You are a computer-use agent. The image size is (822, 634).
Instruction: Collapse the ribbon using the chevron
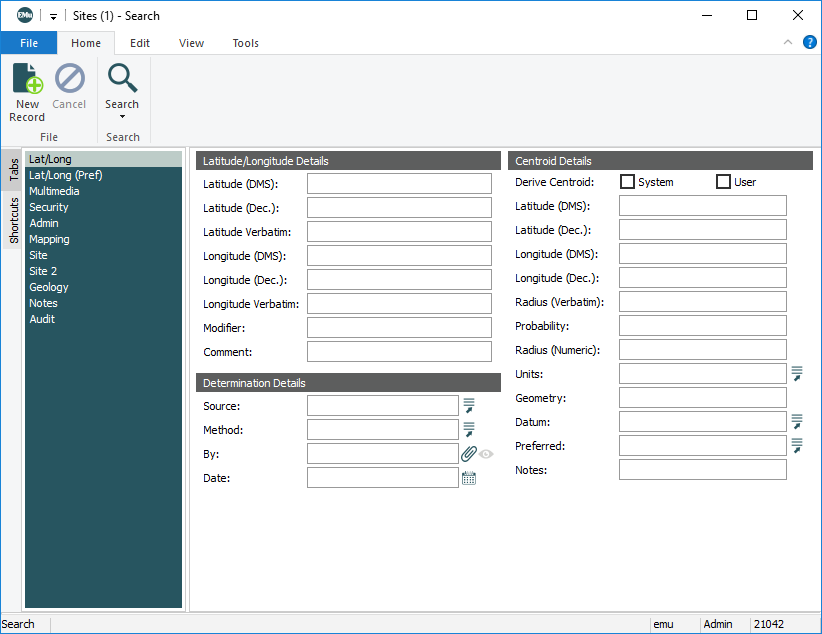pyautogui.click(x=788, y=42)
